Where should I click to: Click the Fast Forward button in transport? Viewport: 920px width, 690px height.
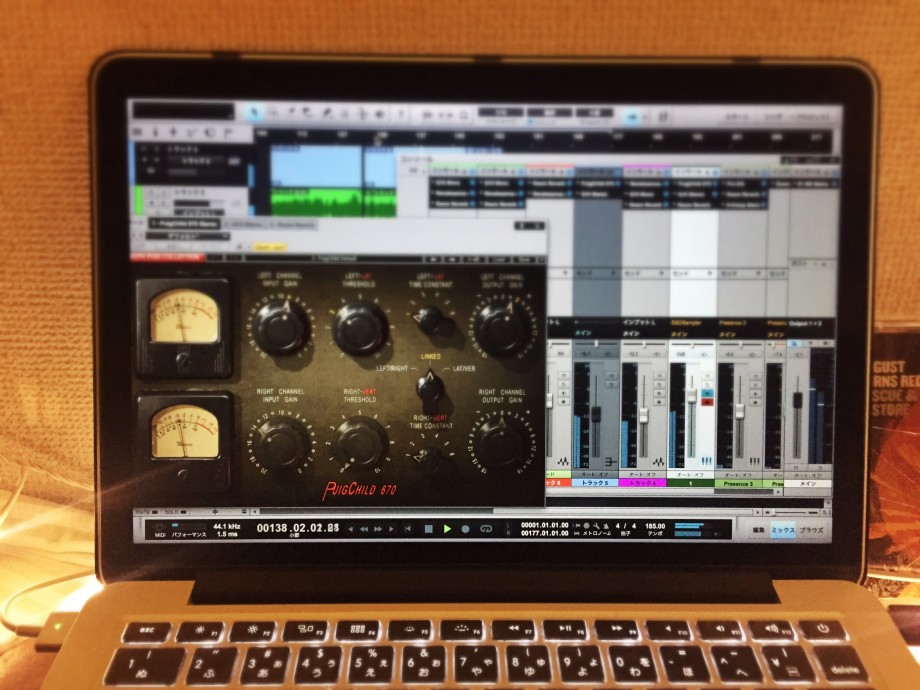(379, 528)
